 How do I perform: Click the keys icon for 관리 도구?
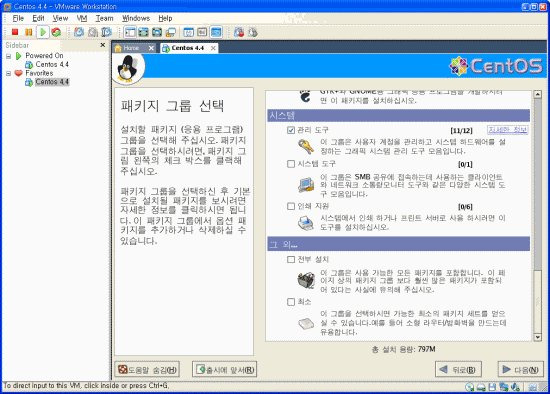pyautogui.click(x=306, y=146)
